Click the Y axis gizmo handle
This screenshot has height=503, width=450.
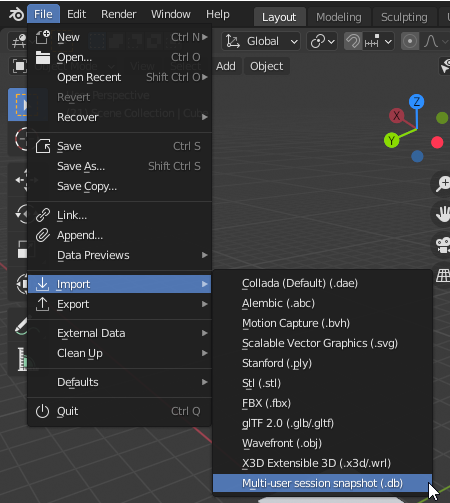392,141
